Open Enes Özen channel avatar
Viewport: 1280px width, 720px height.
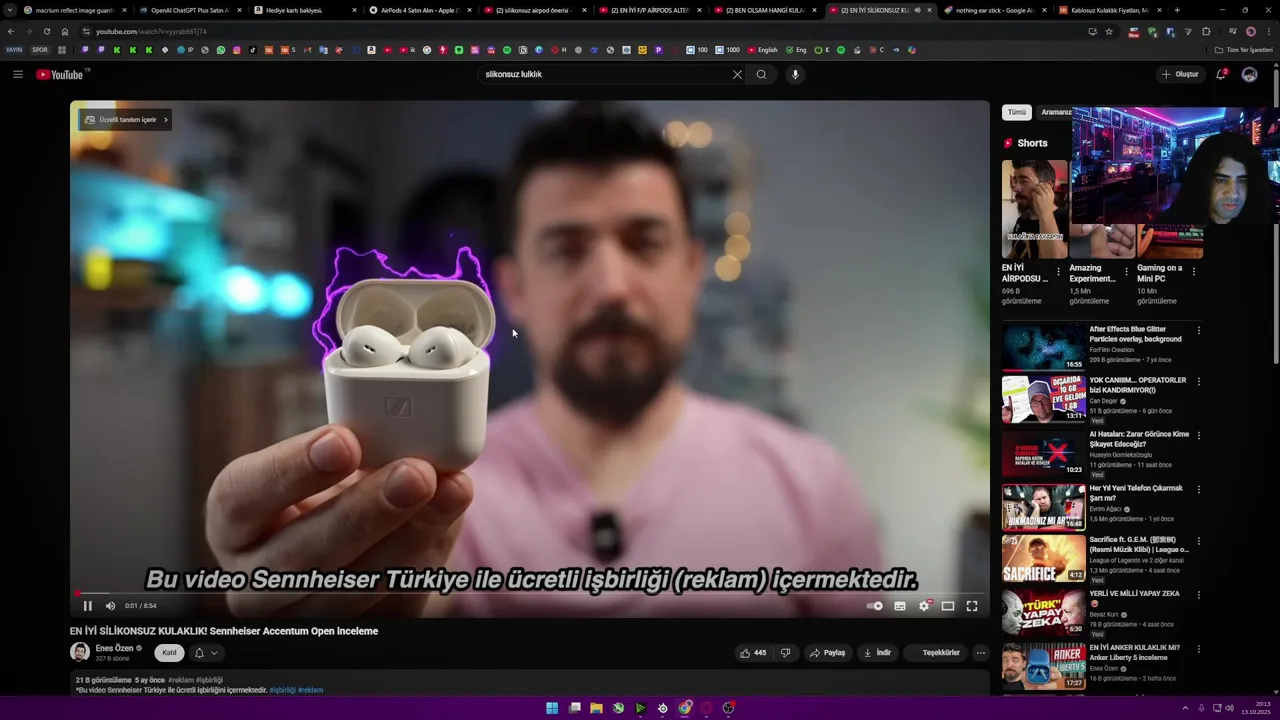tap(80, 652)
